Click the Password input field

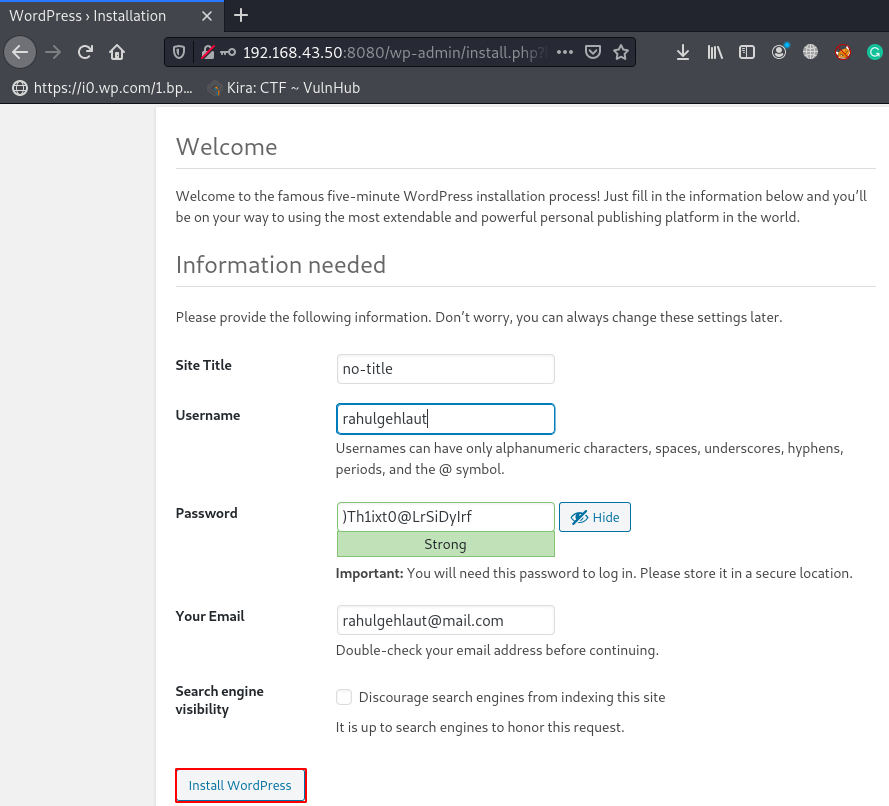446,517
